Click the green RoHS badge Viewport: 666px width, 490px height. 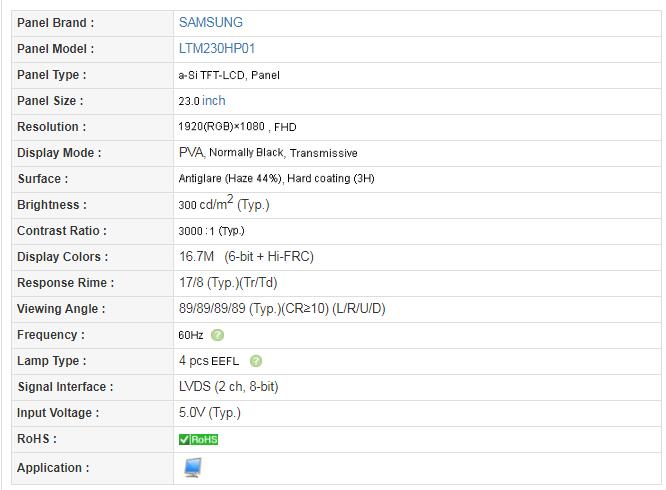[198, 439]
